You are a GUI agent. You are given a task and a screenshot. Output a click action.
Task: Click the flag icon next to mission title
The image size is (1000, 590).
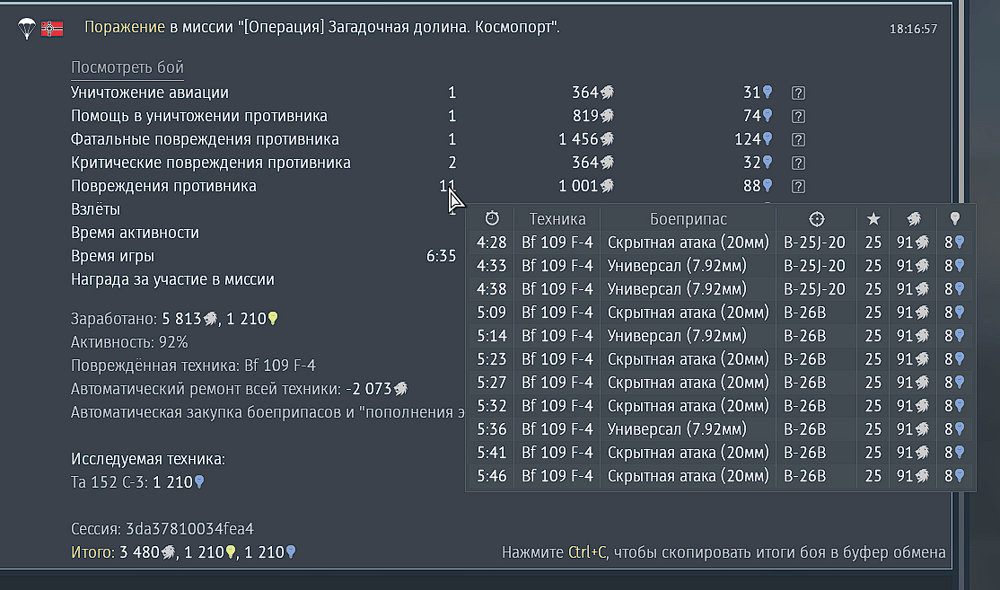point(52,29)
